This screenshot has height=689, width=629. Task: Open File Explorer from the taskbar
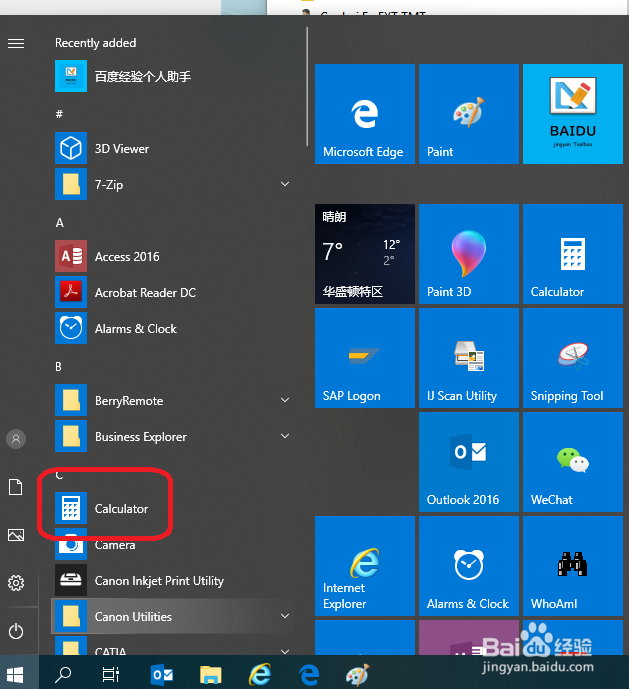(x=211, y=674)
